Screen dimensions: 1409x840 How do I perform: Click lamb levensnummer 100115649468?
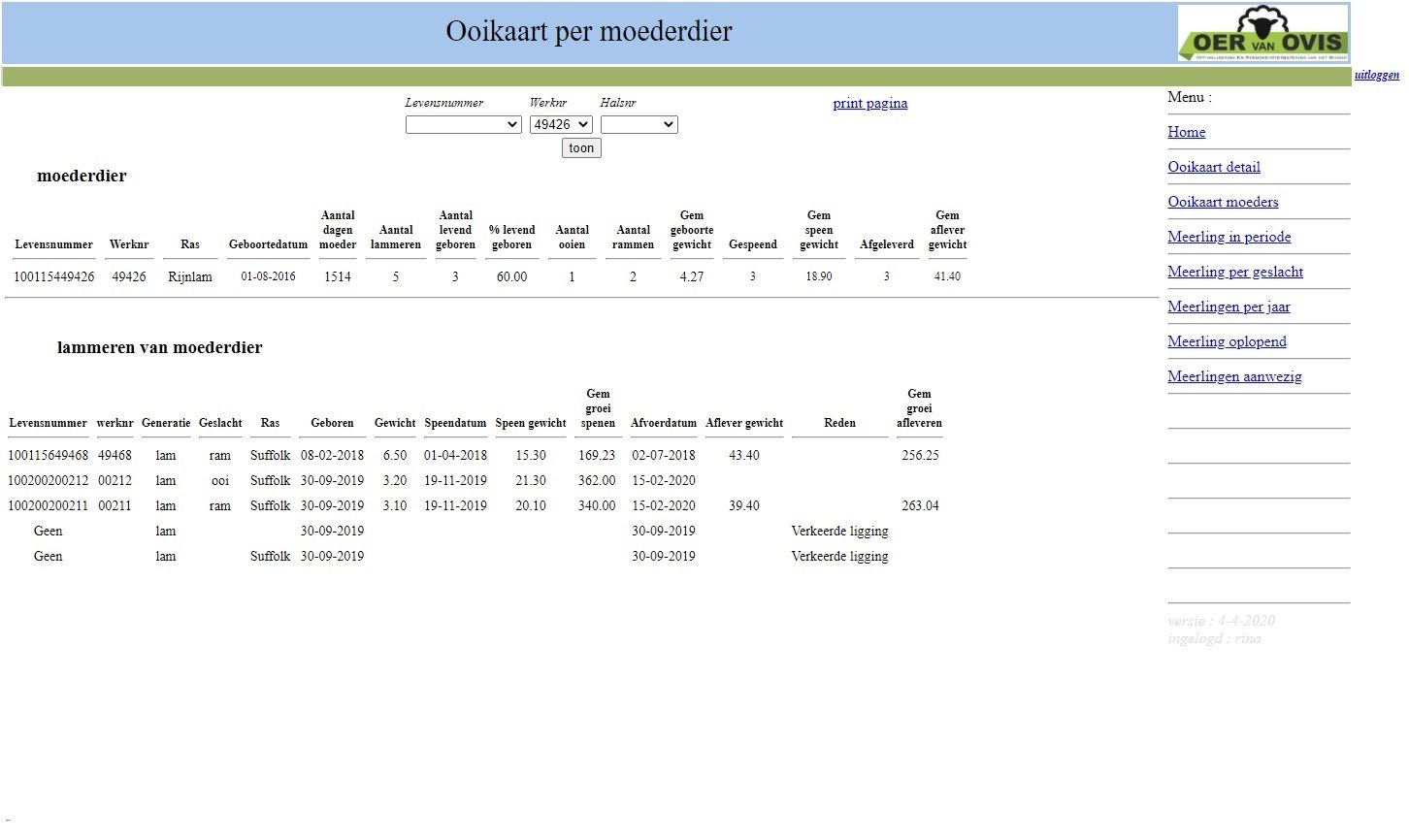pyautogui.click(x=49, y=455)
